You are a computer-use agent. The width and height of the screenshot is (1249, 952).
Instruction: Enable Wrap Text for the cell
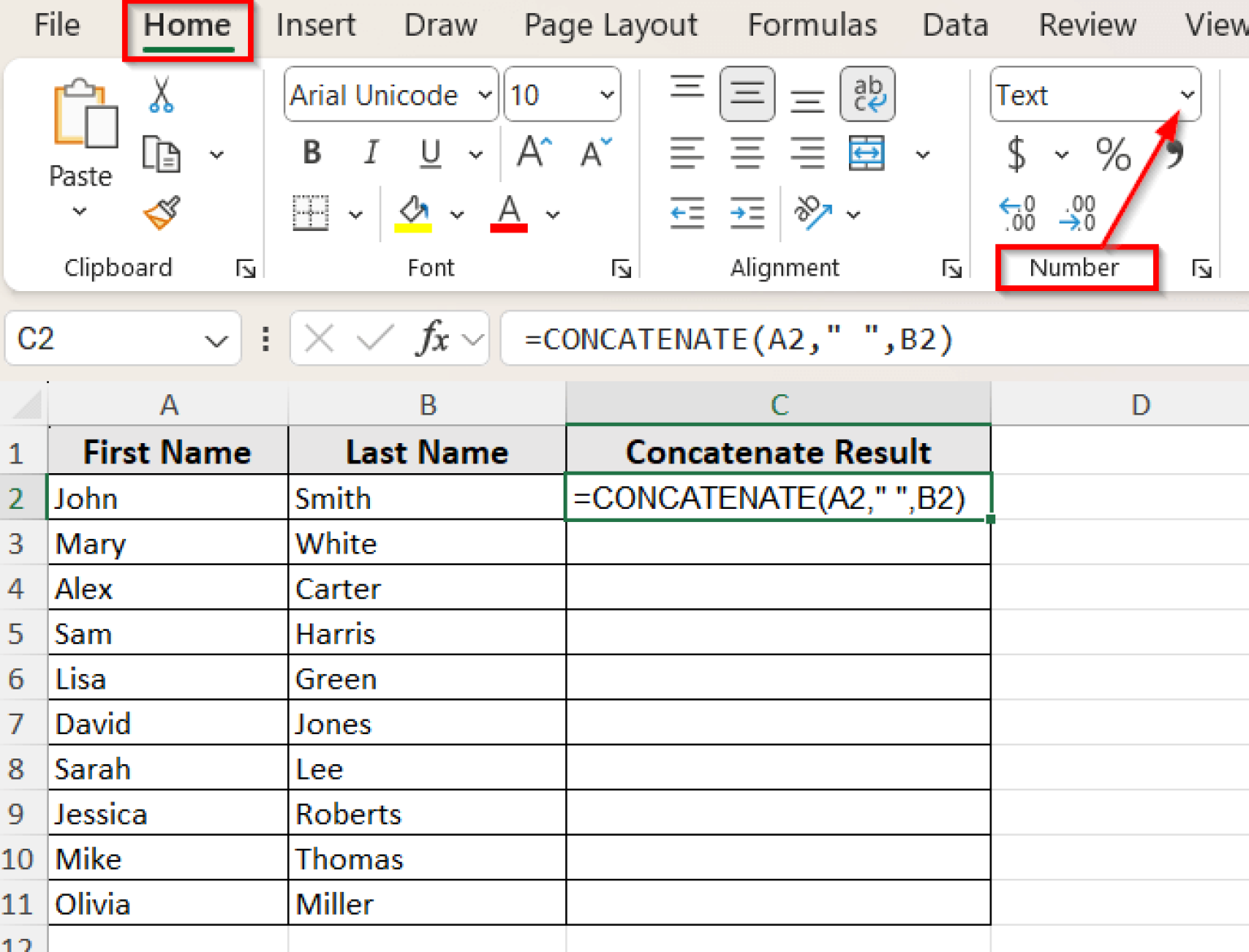click(868, 93)
